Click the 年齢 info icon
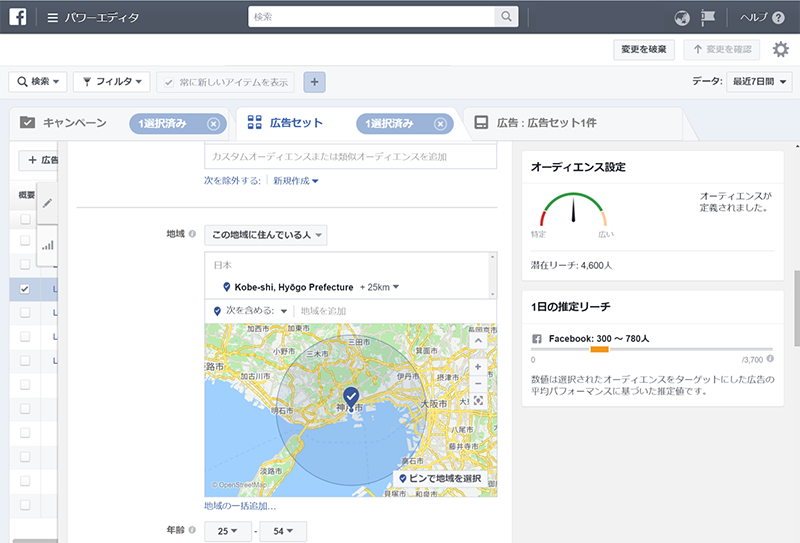This screenshot has height=543, width=800. pos(192,530)
